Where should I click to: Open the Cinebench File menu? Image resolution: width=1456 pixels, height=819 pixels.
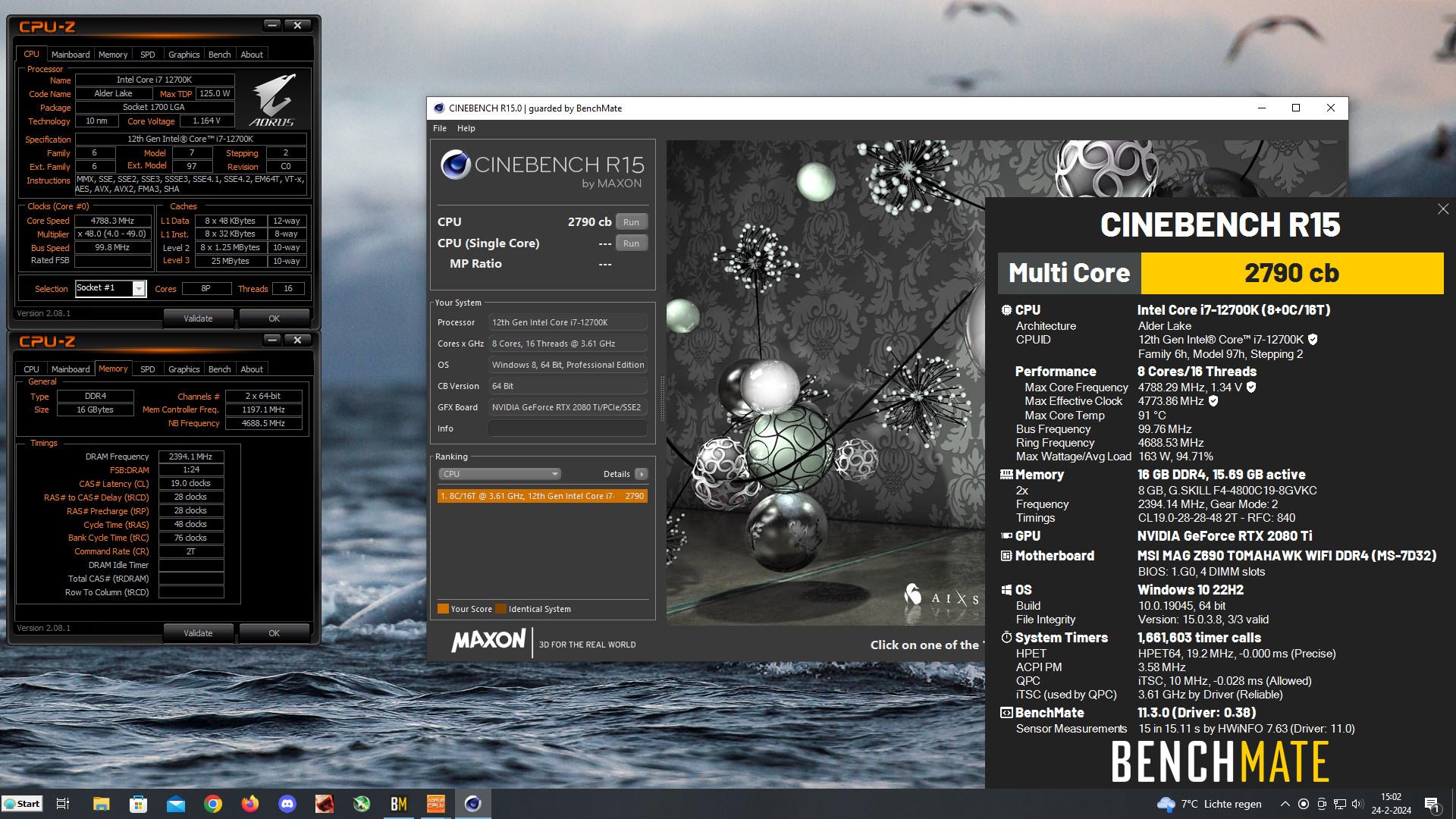440,128
